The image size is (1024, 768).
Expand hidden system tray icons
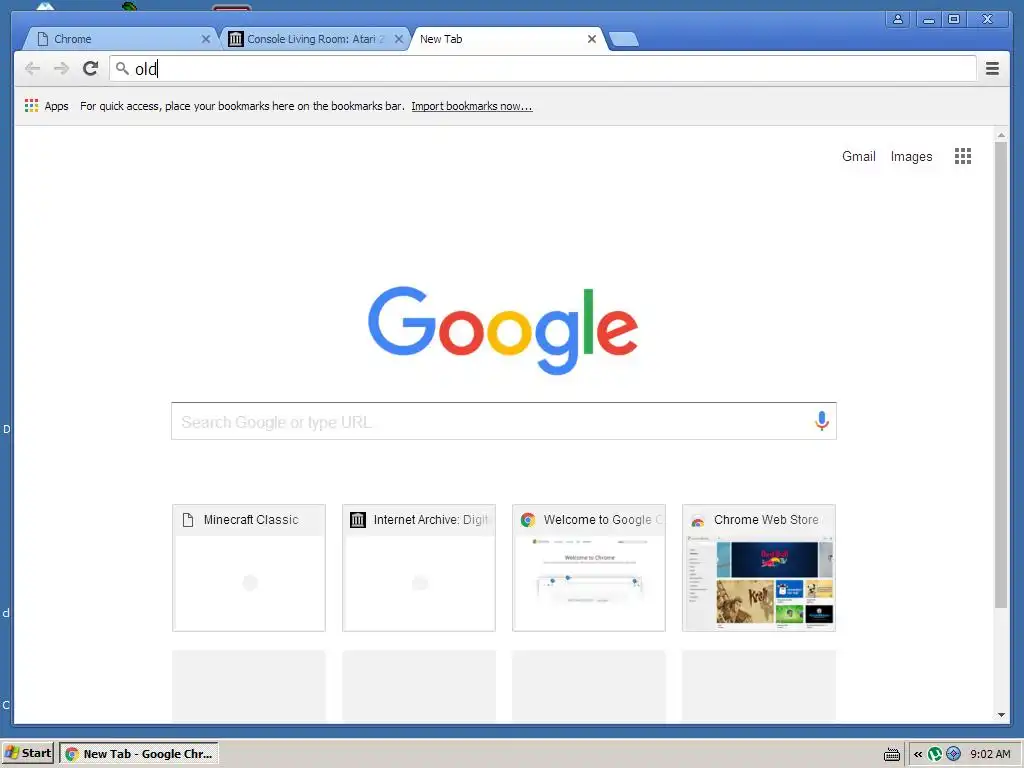[x=918, y=754]
